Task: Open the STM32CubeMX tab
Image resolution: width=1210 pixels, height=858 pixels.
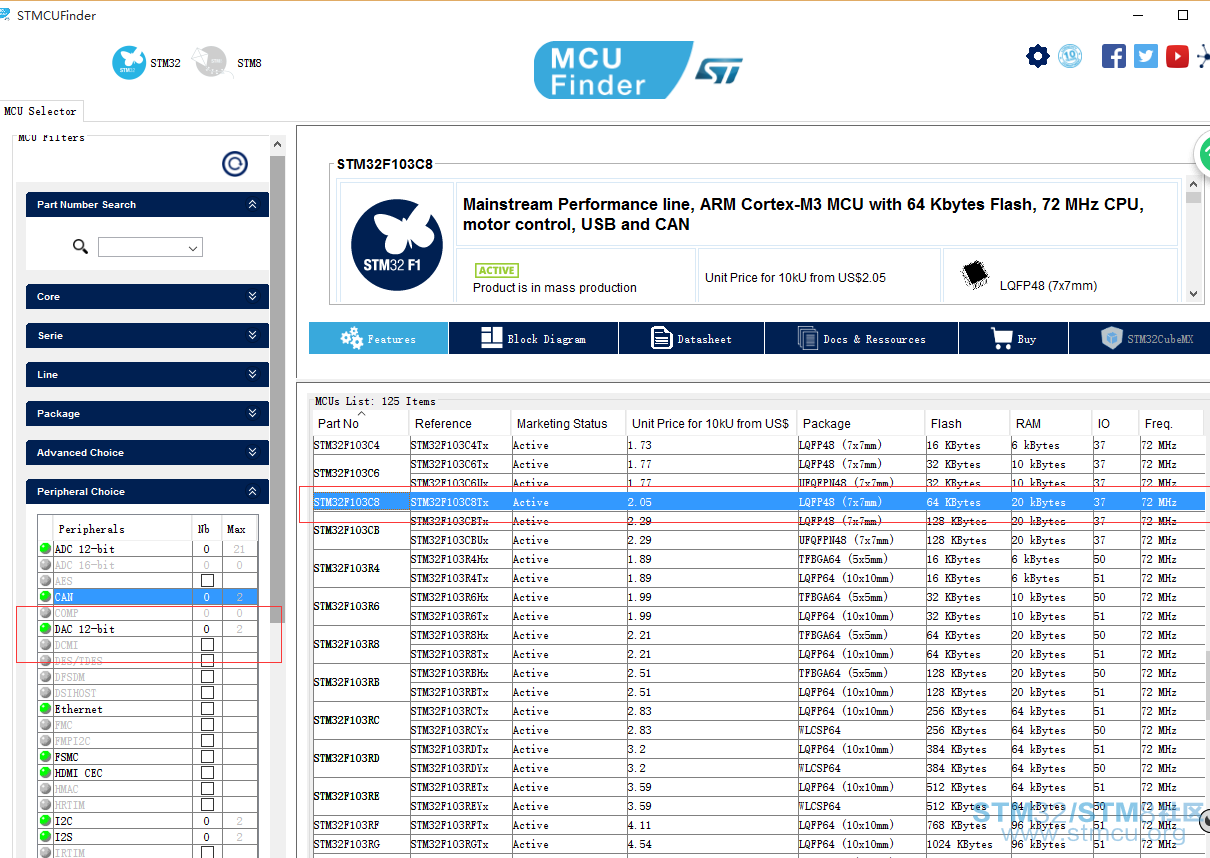Action: tap(1139, 338)
